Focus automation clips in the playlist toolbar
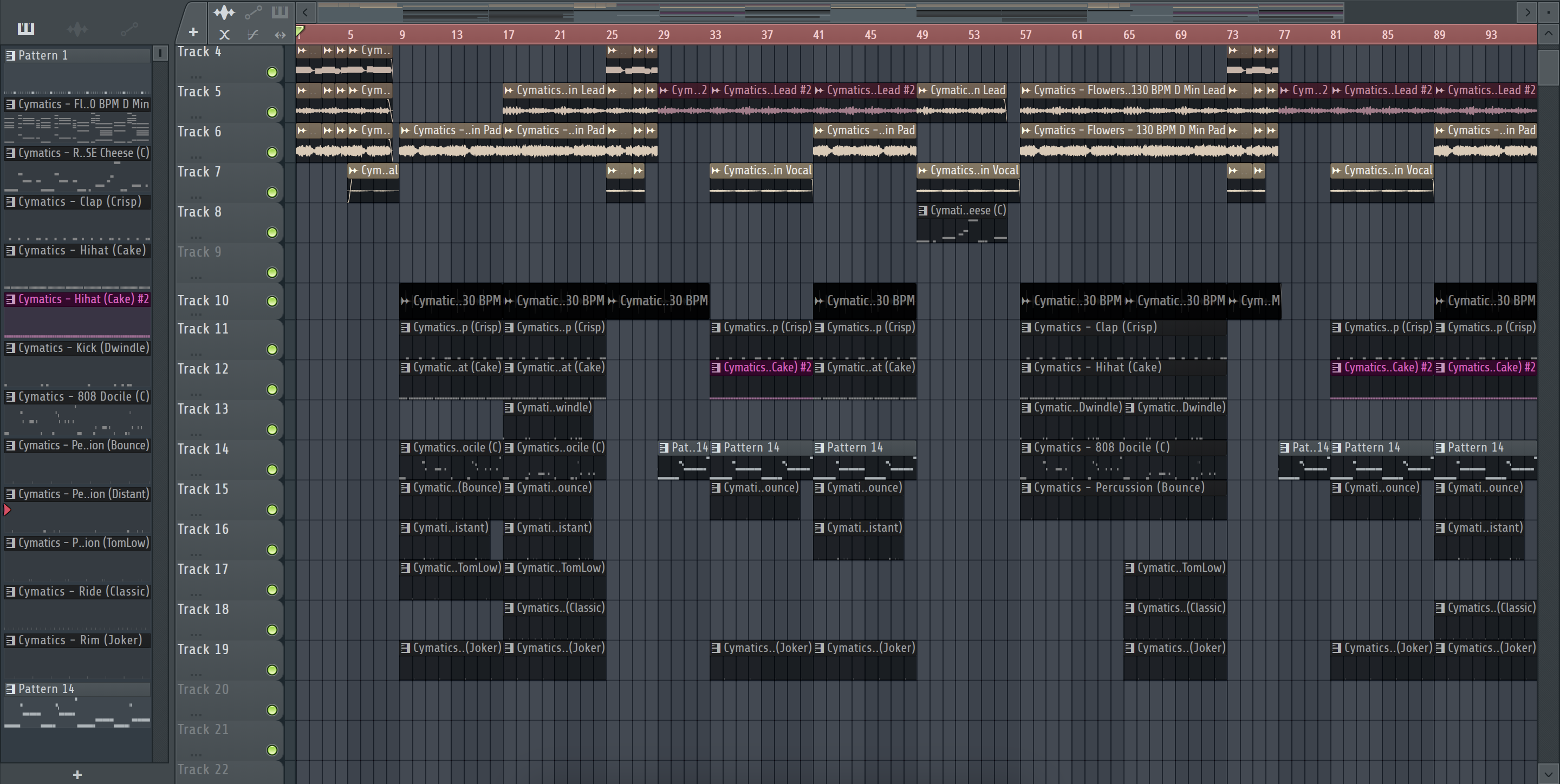The image size is (1560, 784). tap(253, 12)
